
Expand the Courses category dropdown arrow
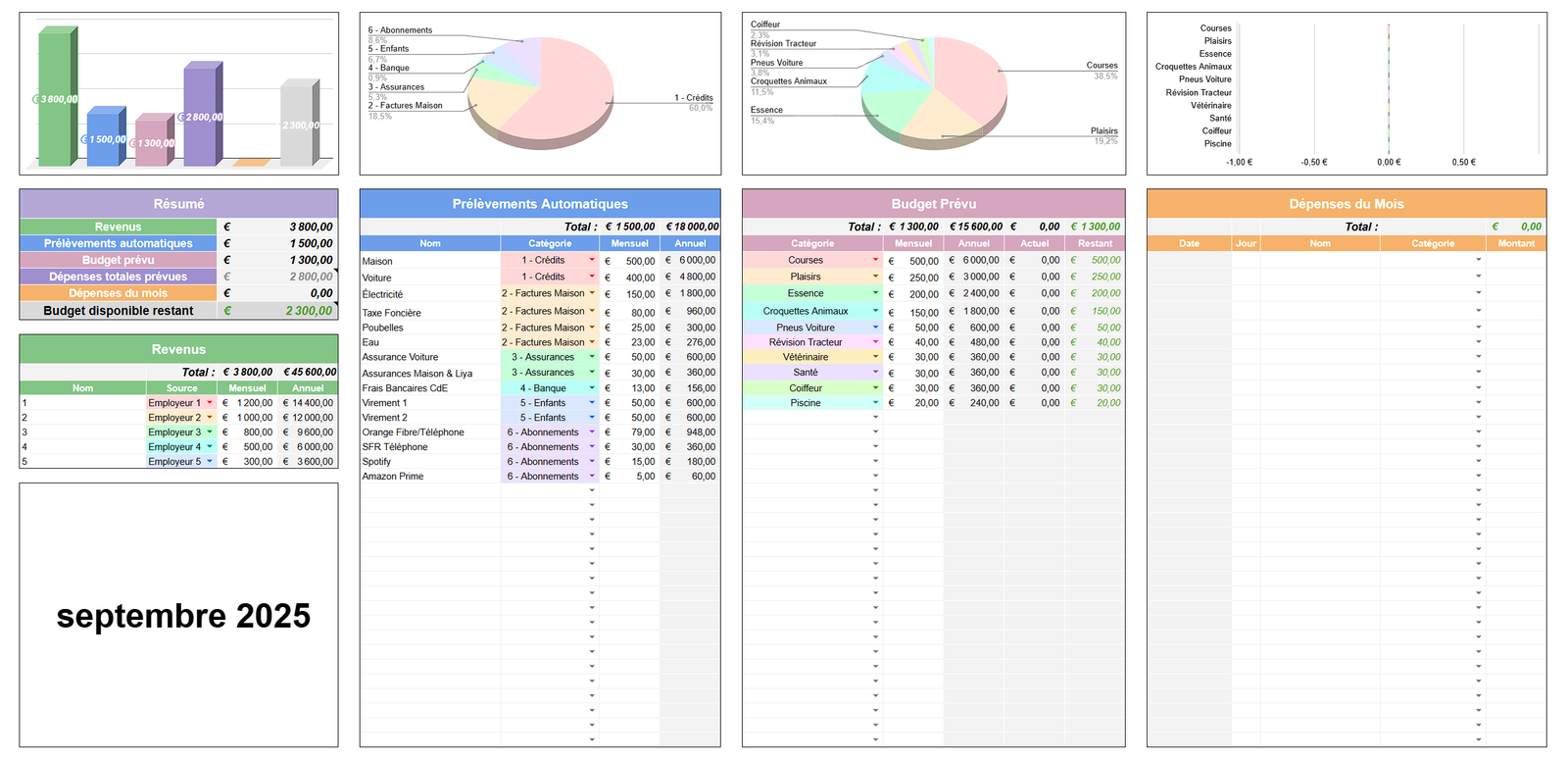pyautogui.click(x=875, y=260)
